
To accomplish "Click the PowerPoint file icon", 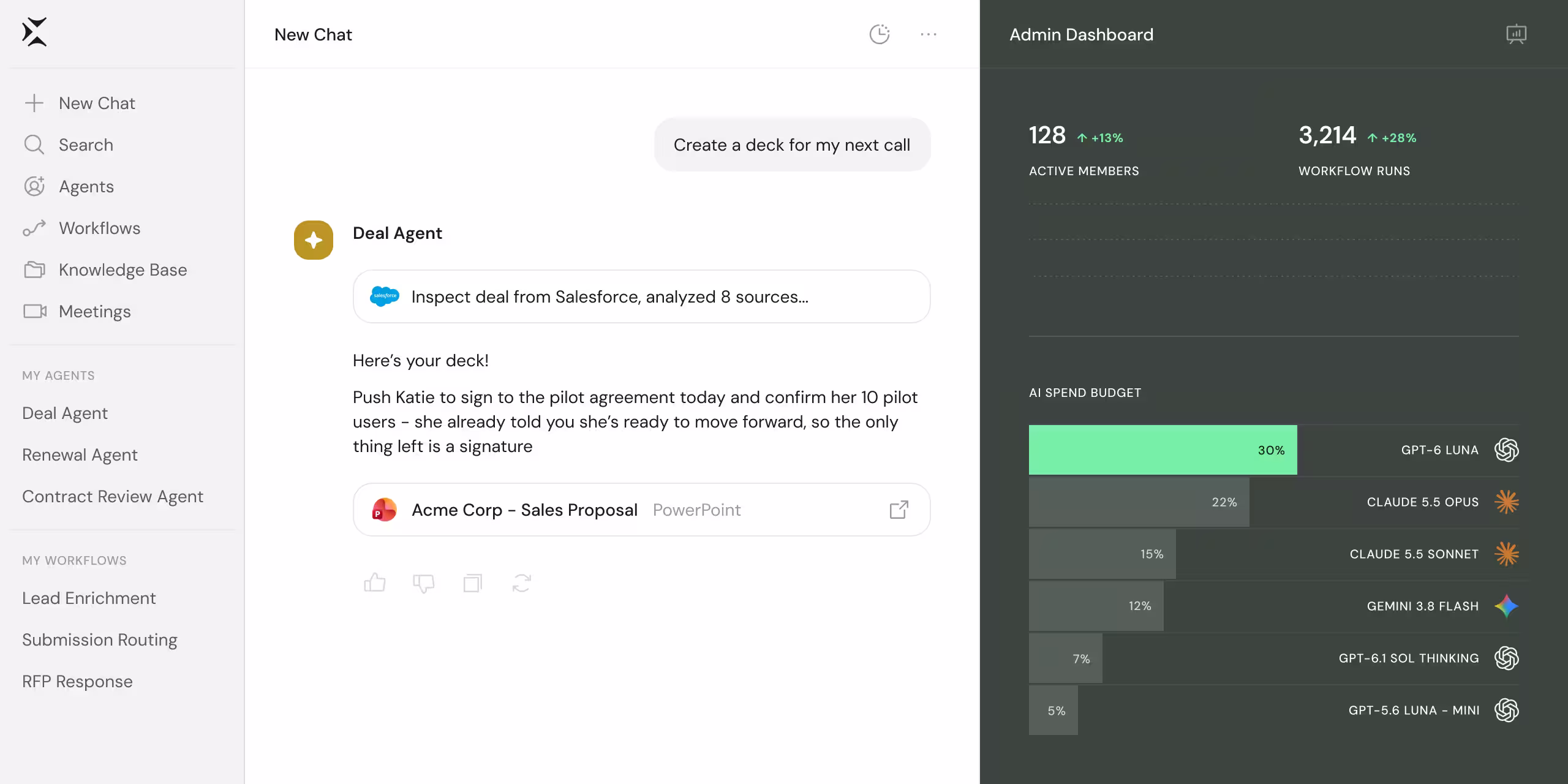I will 385,510.
